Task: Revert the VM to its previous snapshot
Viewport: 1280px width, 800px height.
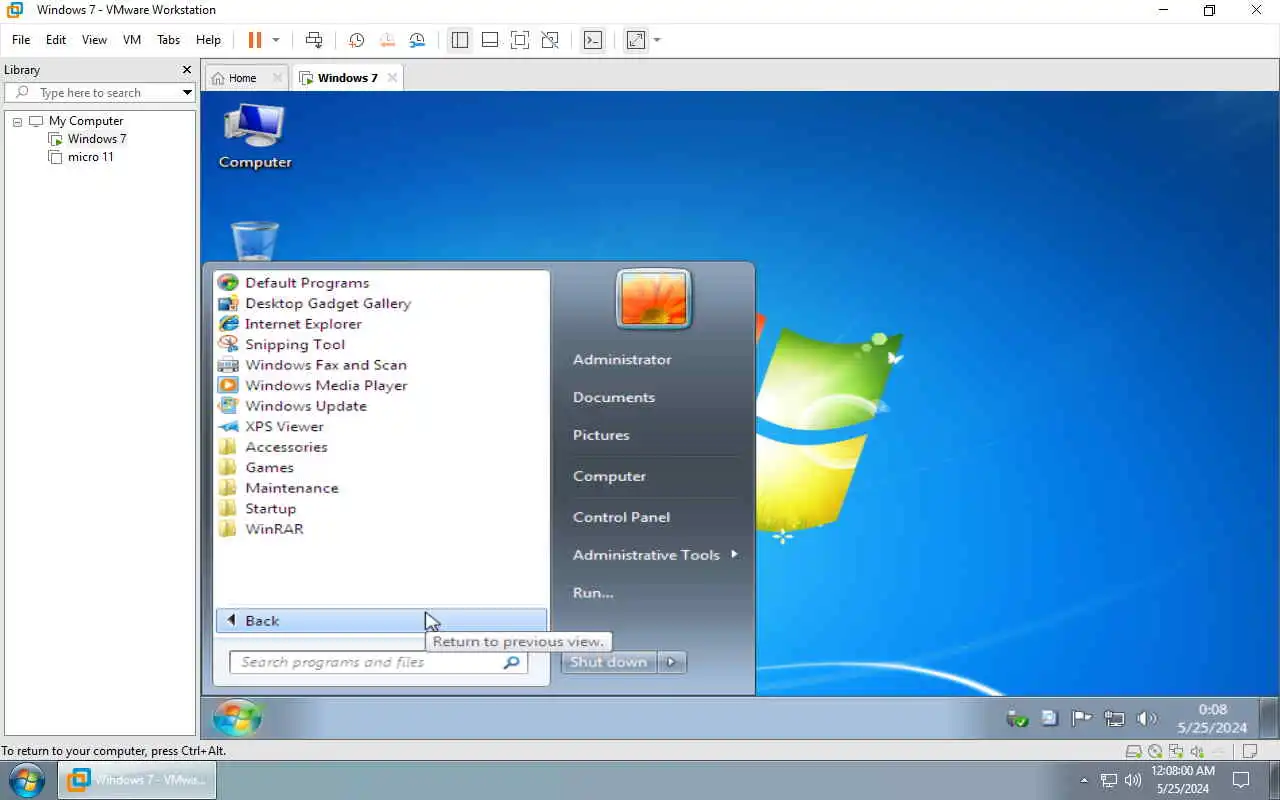Action: [387, 40]
